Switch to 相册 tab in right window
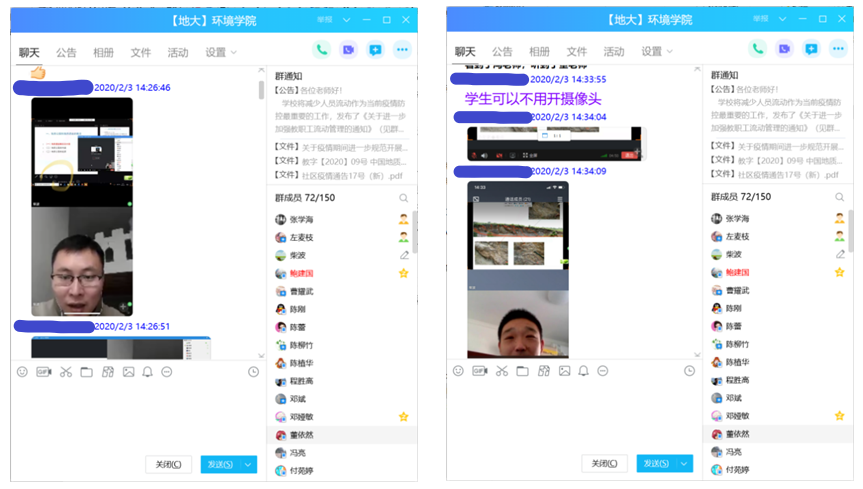Viewport: 863px width, 489px height. [x=539, y=52]
